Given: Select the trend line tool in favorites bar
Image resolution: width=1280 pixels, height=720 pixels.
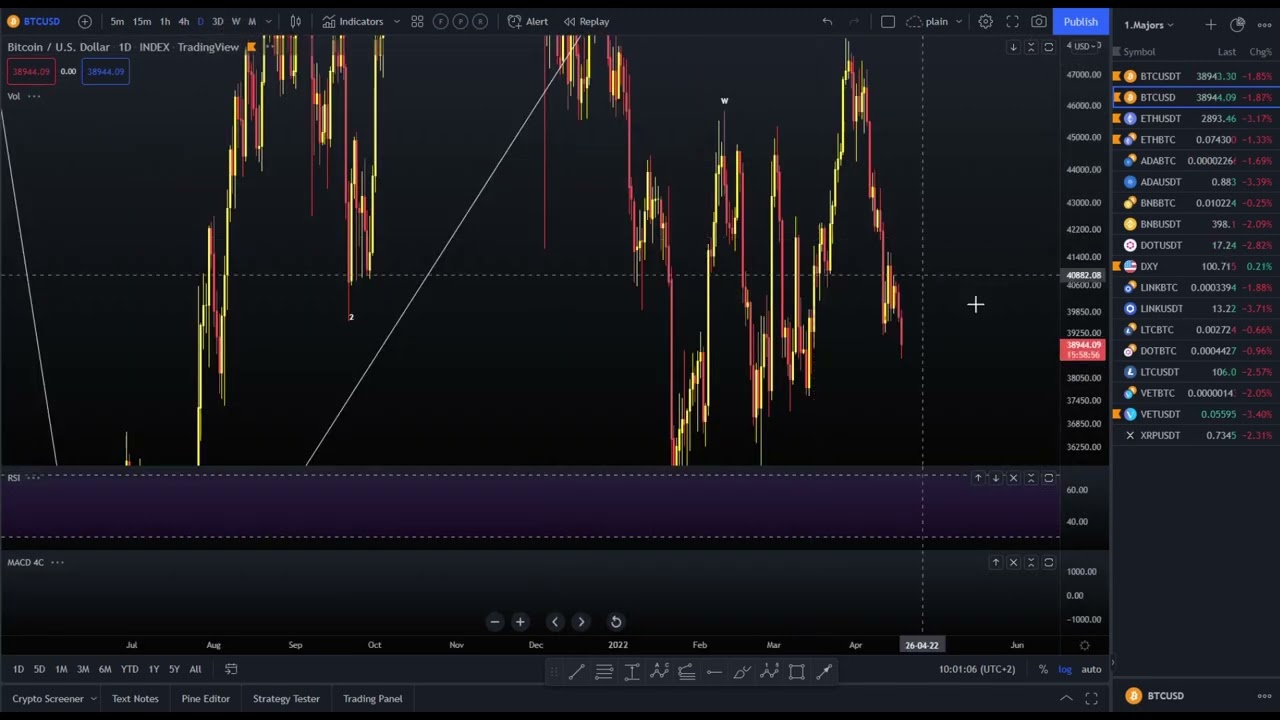Looking at the screenshot, I should tap(577, 672).
